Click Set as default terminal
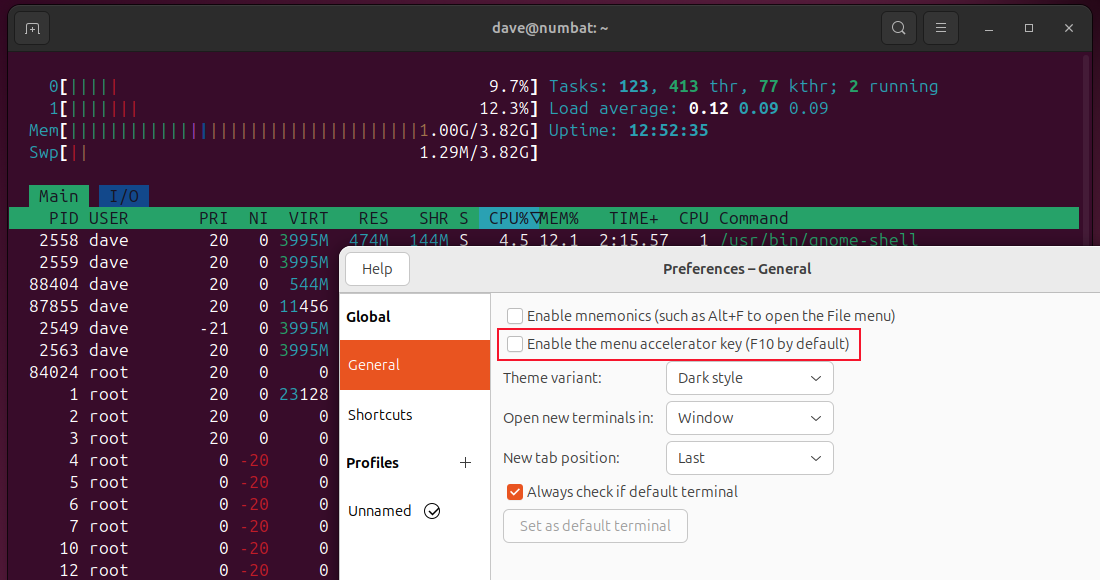The height and width of the screenshot is (580, 1100). pyautogui.click(x=595, y=526)
